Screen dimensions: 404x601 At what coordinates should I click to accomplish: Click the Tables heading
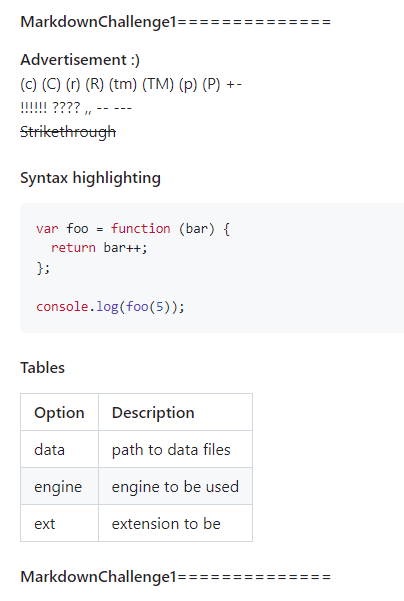point(43,368)
